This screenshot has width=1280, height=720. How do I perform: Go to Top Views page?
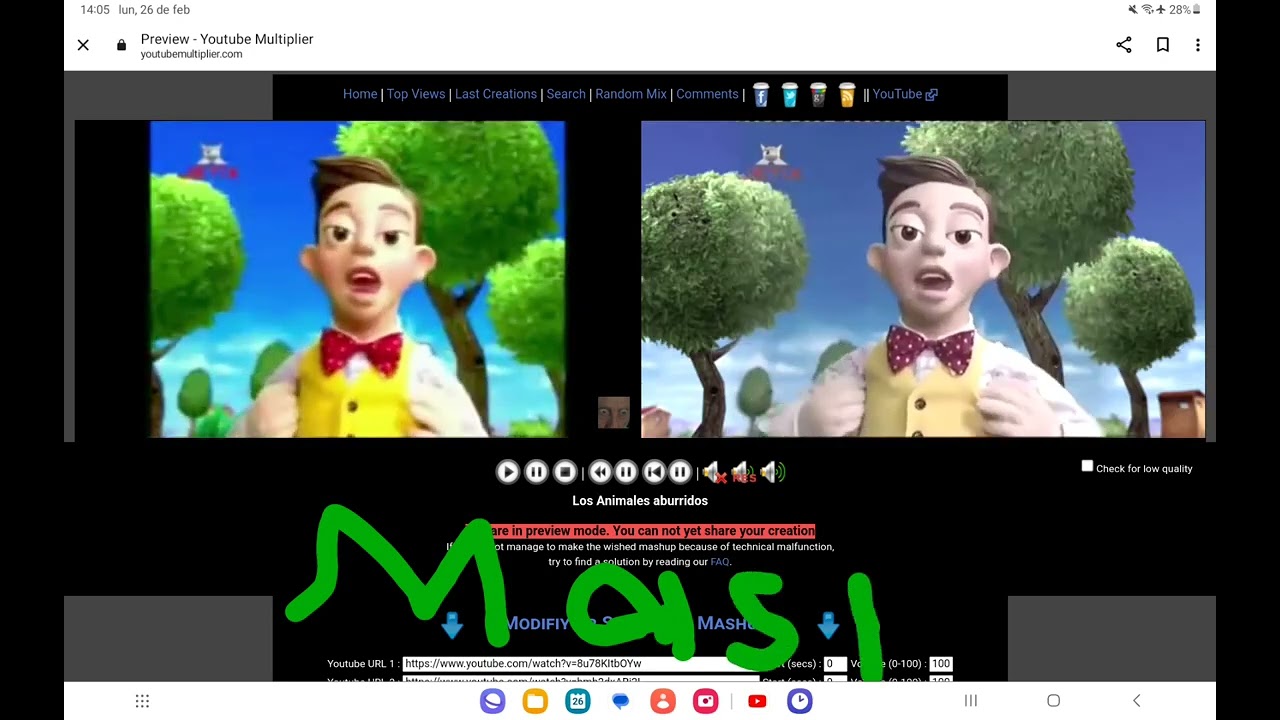pos(416,94)
